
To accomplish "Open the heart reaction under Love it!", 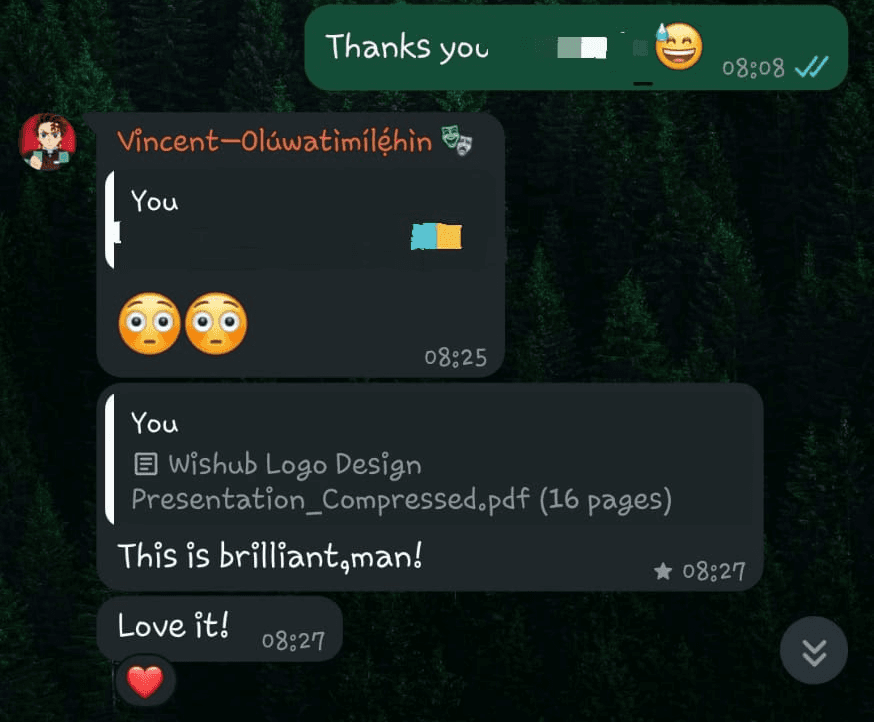I will (x=145, y=681).
